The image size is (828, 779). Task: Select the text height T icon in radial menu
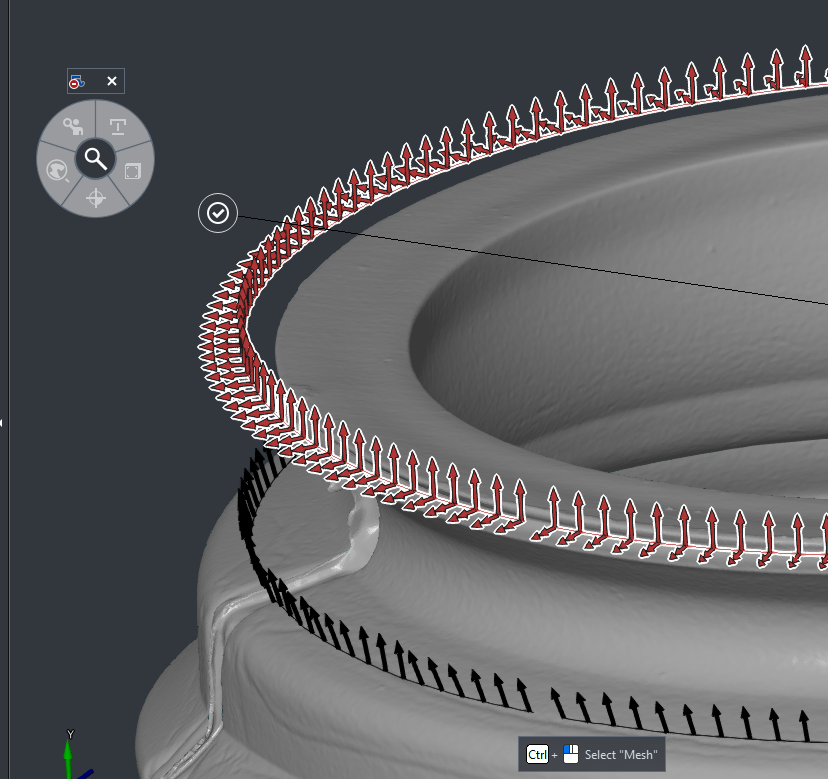tap(117, 127)
